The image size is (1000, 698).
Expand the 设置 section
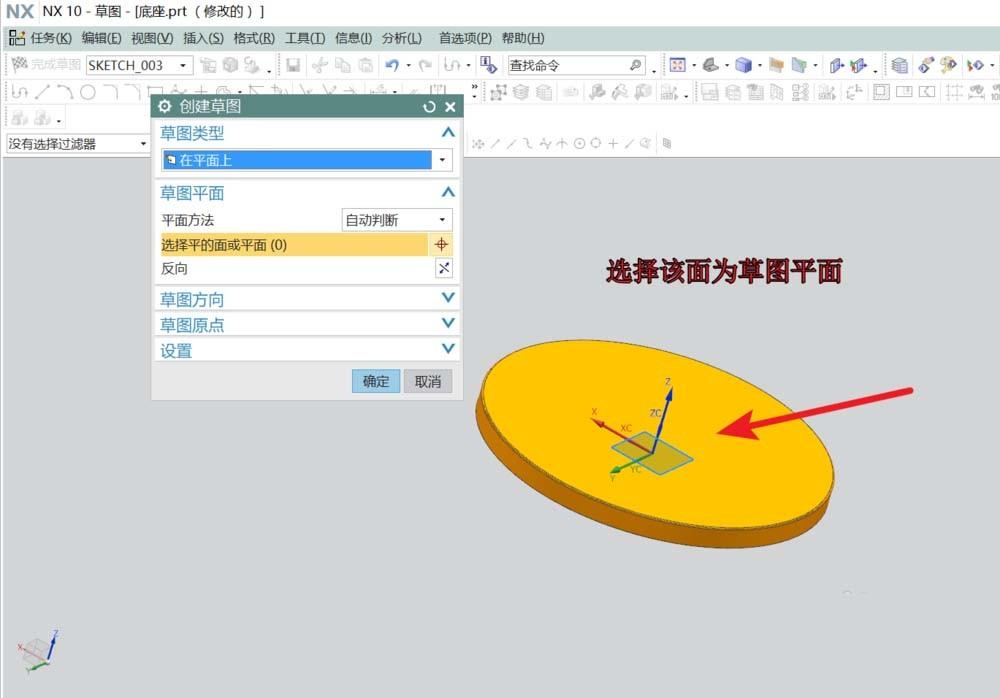(447, 350)
